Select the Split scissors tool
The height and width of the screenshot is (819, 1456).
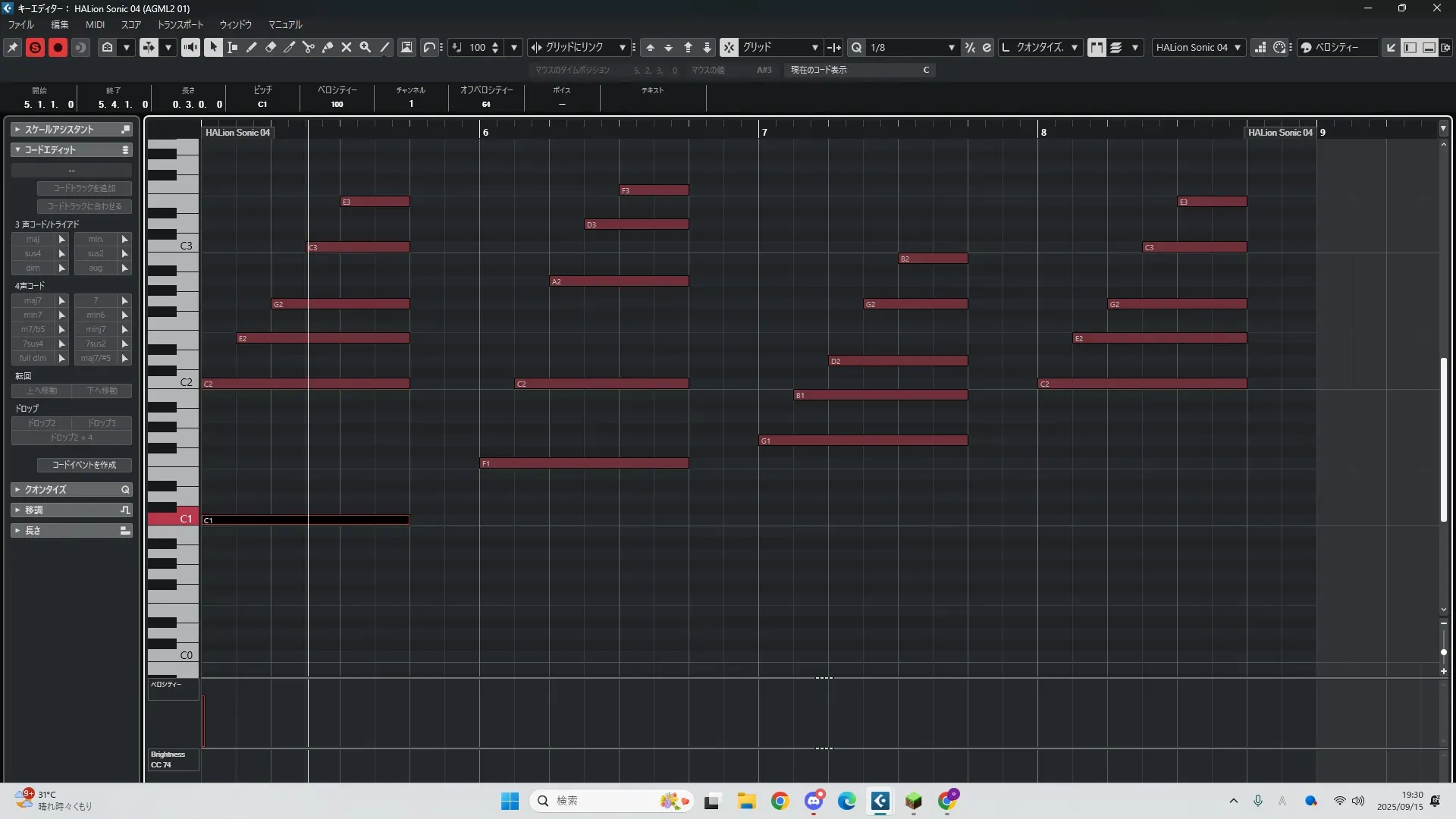[x=309, y=47]
